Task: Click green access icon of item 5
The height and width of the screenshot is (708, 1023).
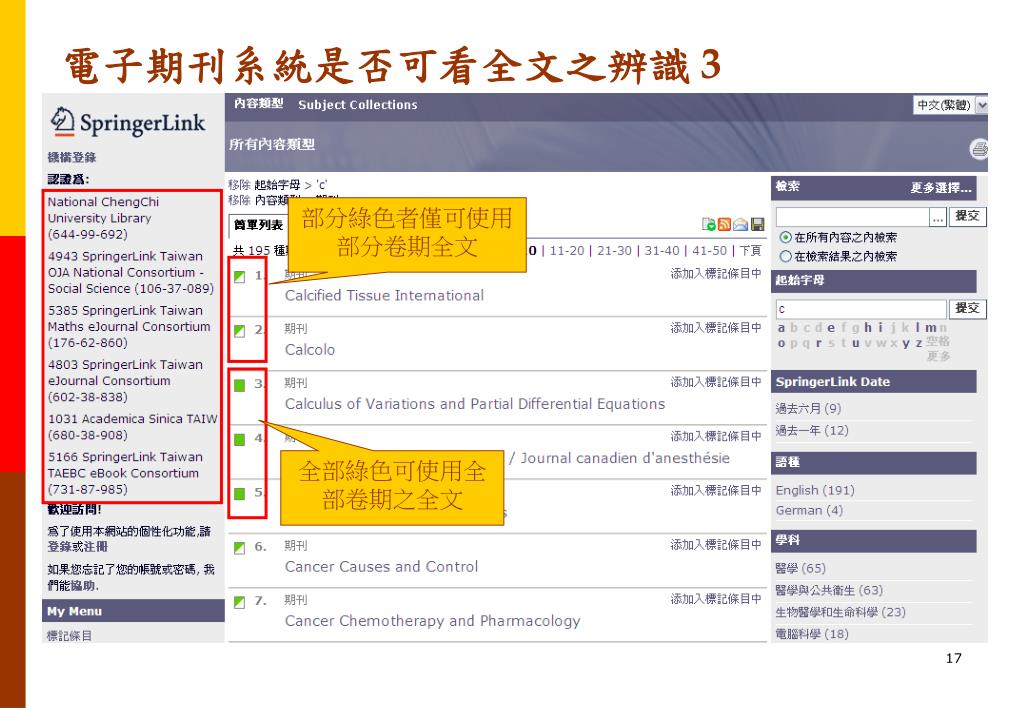Action: coord(239,494)
